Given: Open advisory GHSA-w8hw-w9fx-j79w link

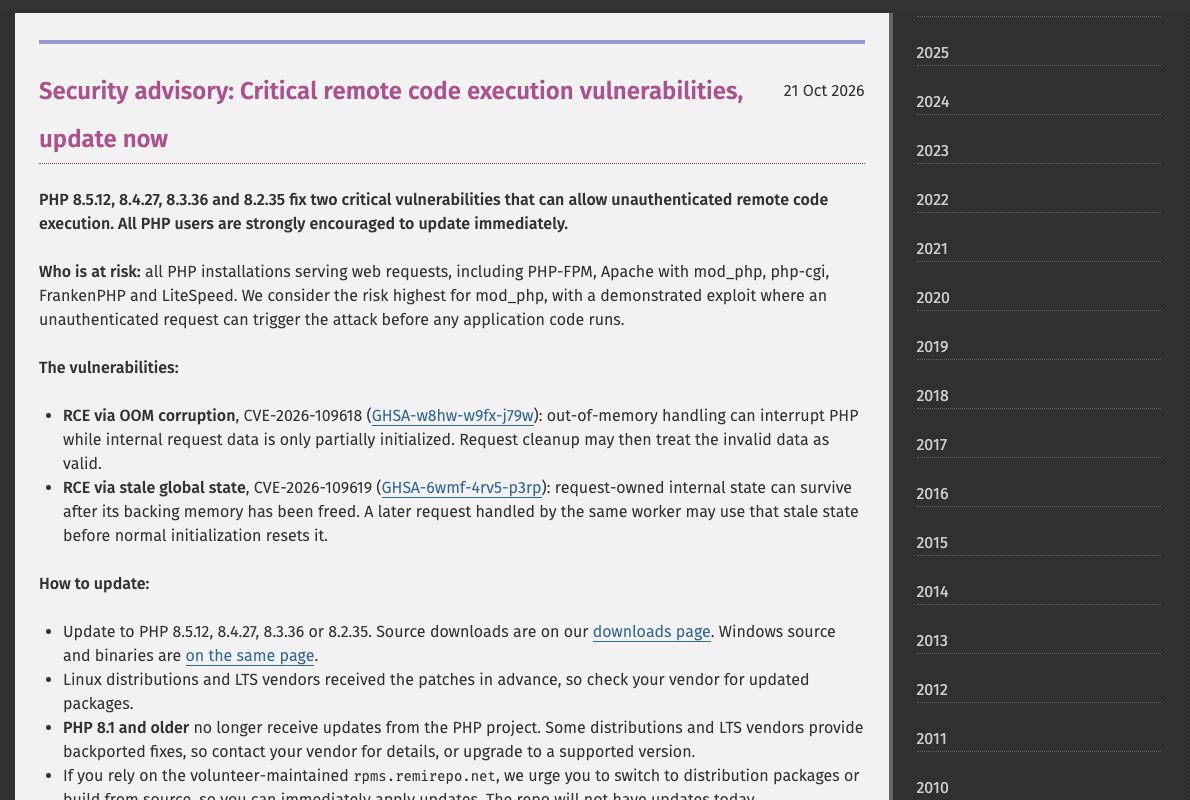Looking at the screenshot, I should tap(452, 416).
